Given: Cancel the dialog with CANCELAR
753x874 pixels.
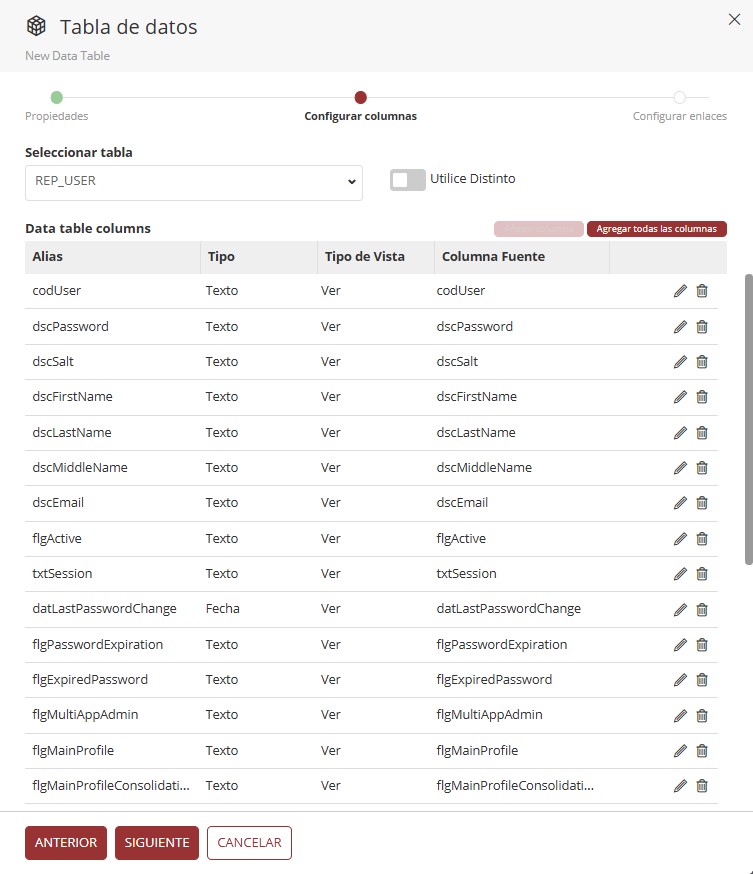Looking at the screenshot, I should pyautogui.click(x=249, y=843).
